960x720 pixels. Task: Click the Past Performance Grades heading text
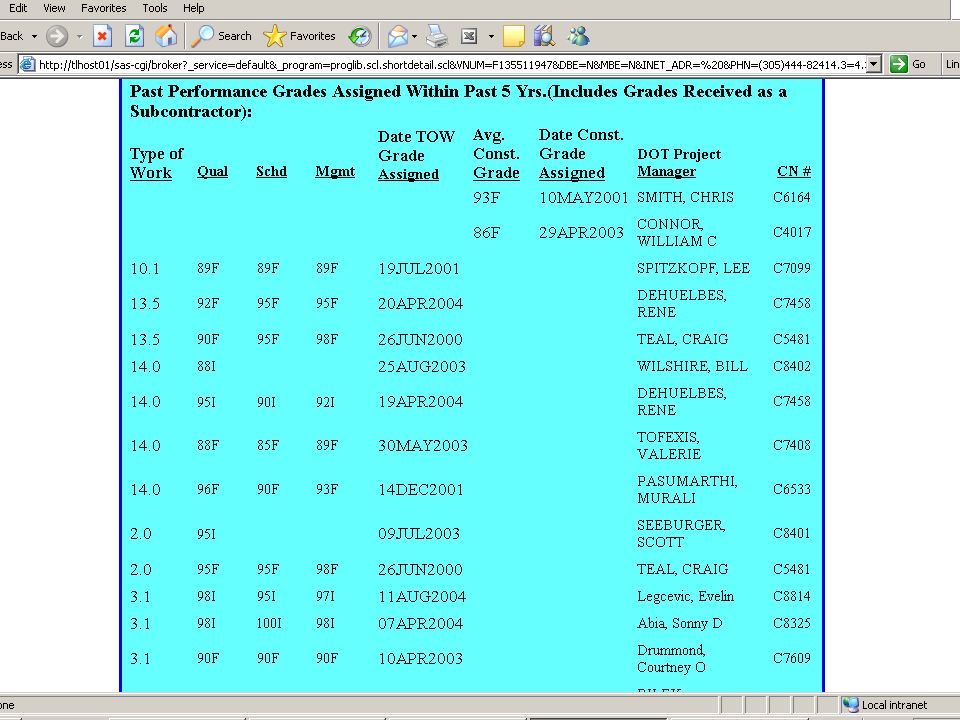[458, 101]
